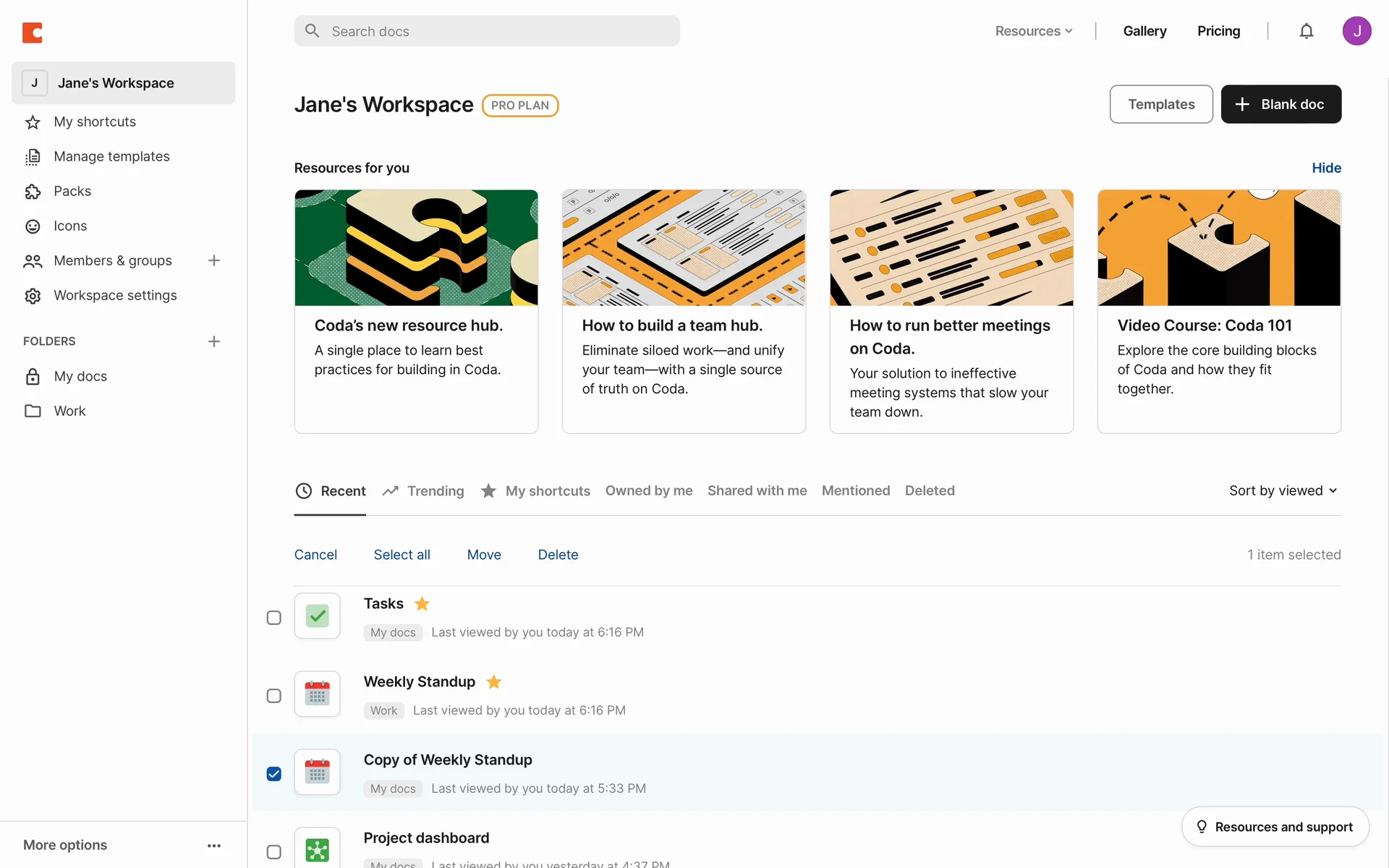Click plus icon next to Members & groups

[214, 260]
